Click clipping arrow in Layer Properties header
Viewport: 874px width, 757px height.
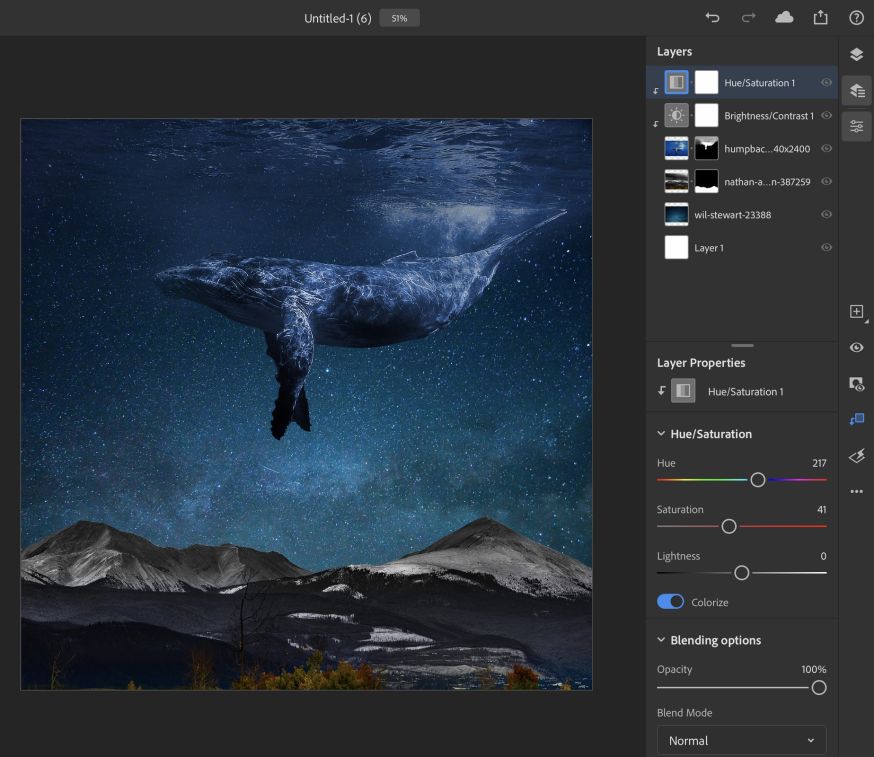point(661,391)
